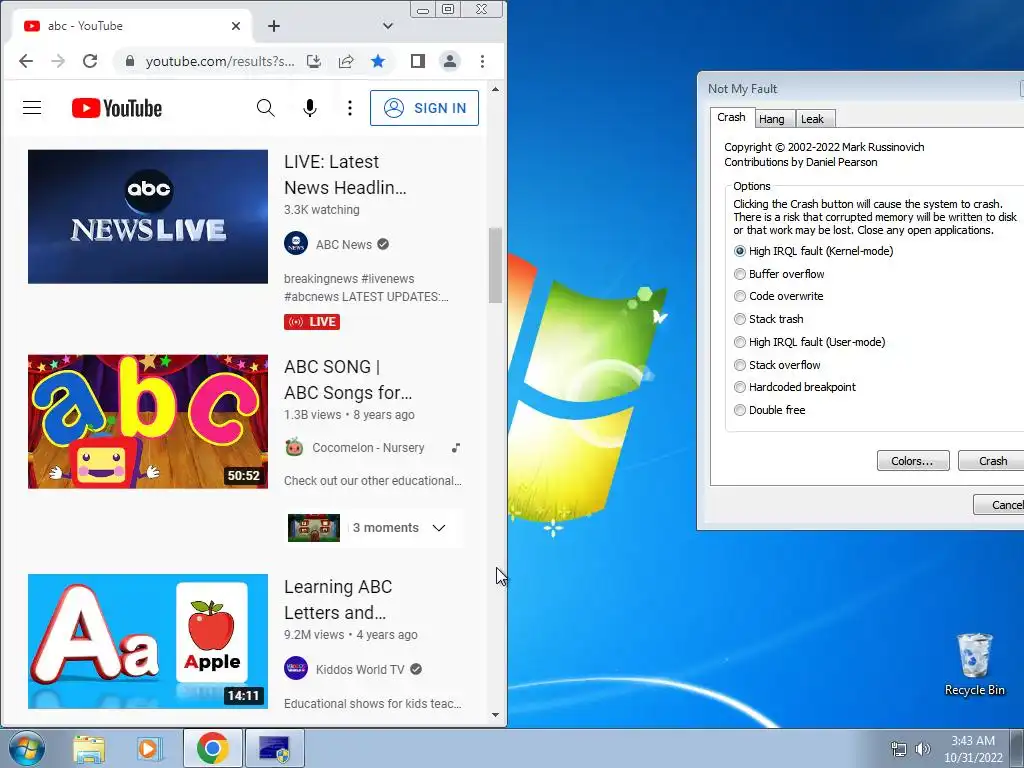Open YouTube settings three-dot menu

[350, 108]
